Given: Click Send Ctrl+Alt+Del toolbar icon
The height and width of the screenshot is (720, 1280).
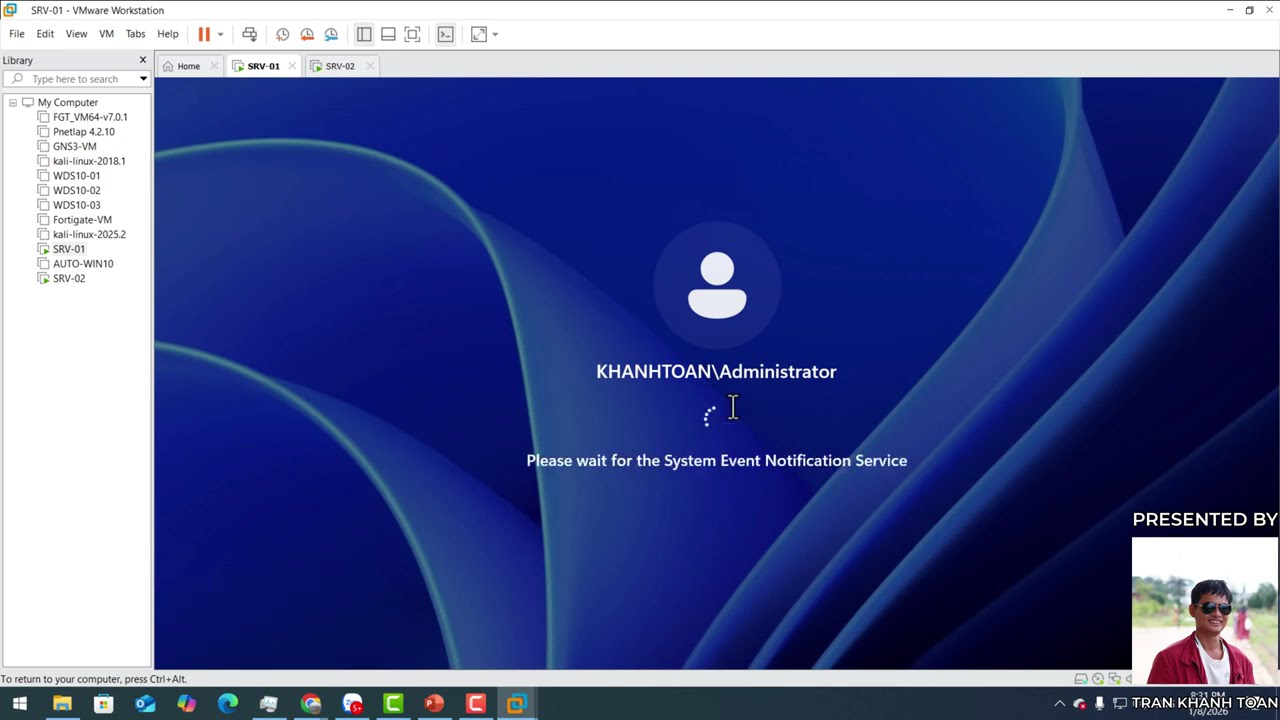Looking at the screenshot, I should (250, 34).
